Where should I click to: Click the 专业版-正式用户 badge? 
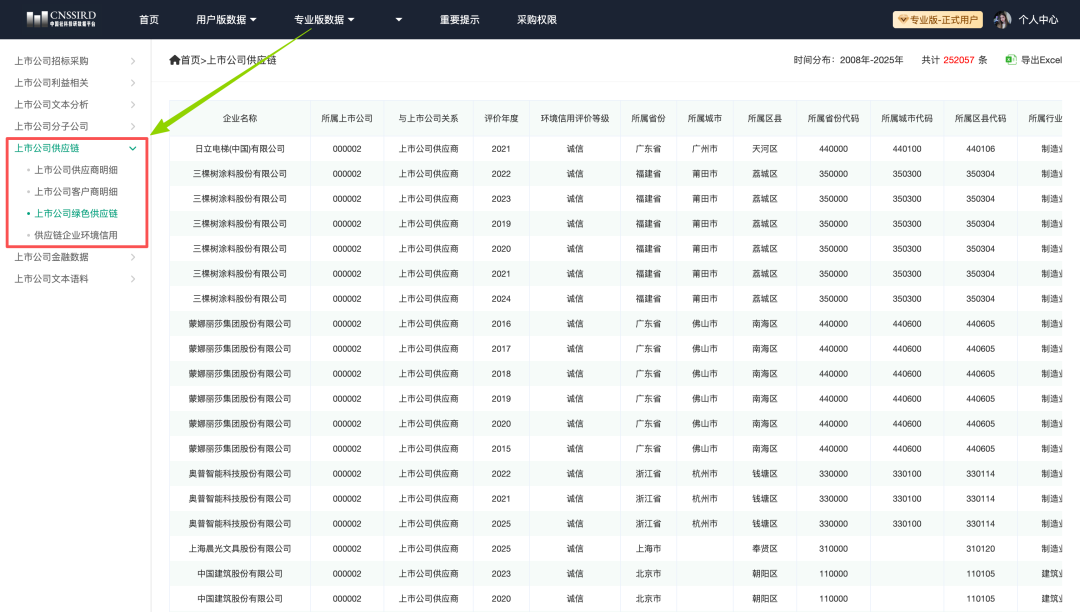click(x=937, y=20)
